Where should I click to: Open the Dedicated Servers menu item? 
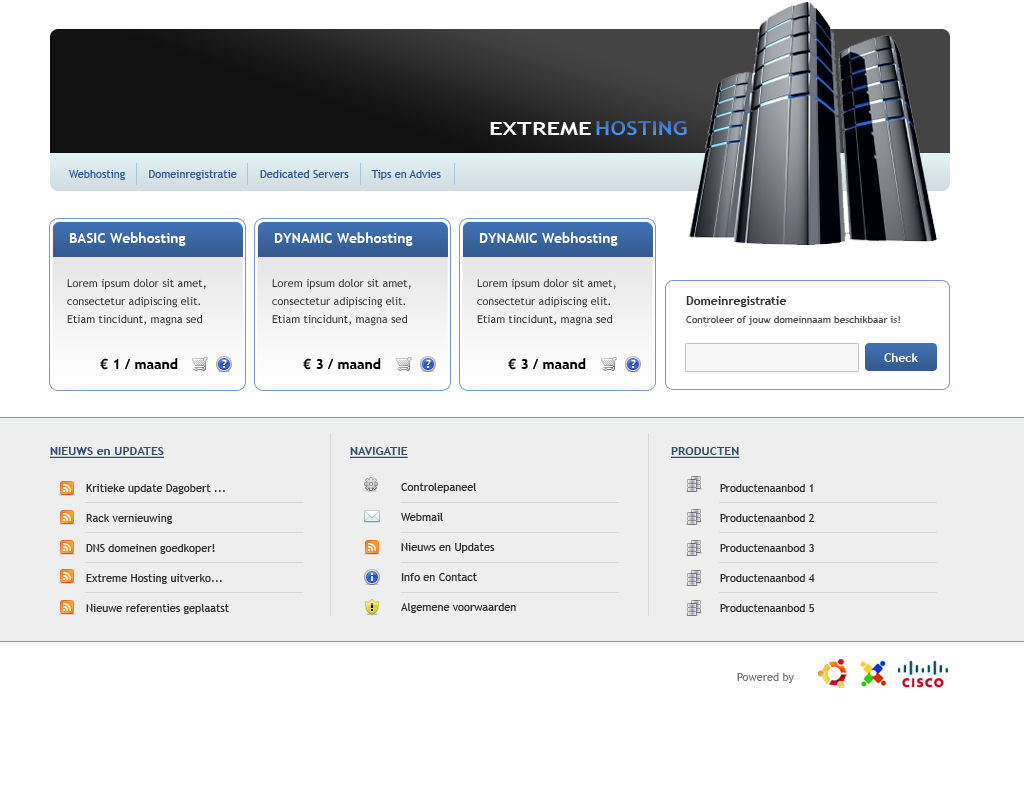click(304, 174)
